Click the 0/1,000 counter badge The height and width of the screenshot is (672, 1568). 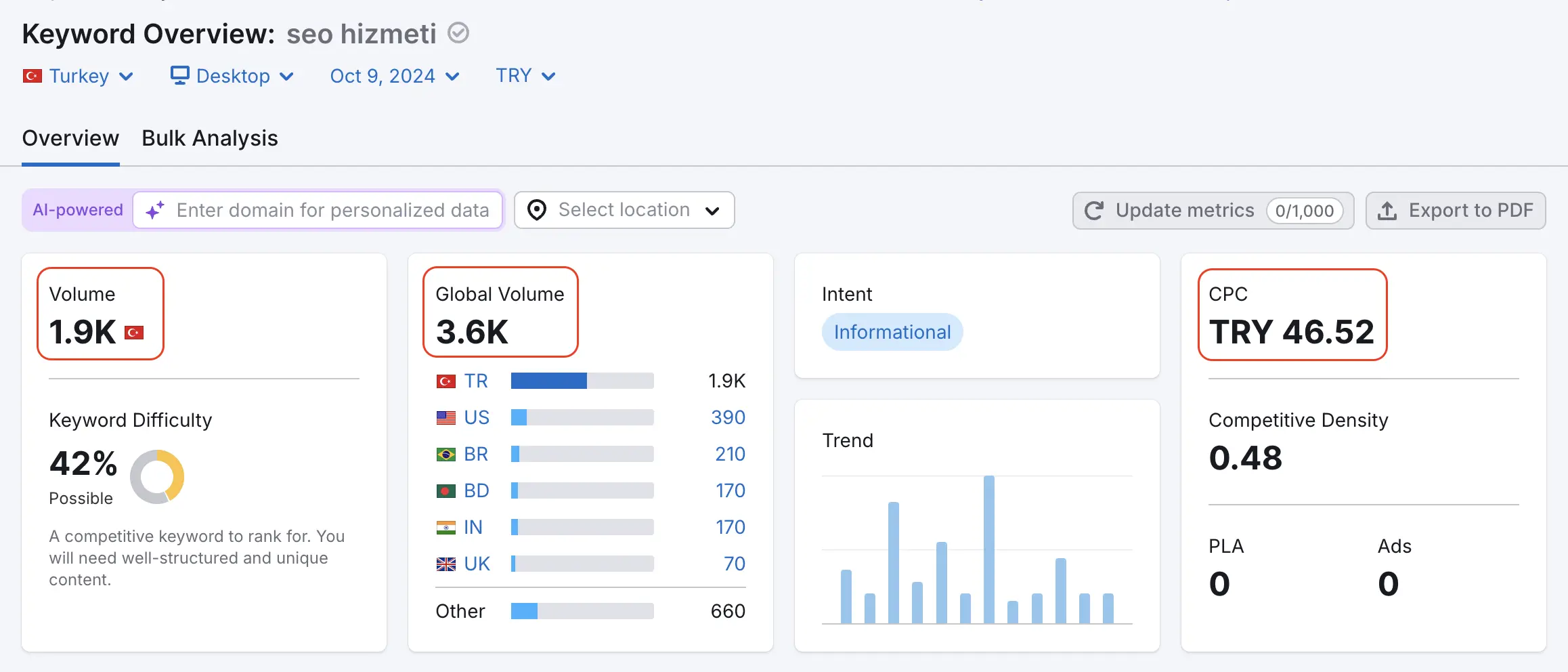[x=1305, y=211]
